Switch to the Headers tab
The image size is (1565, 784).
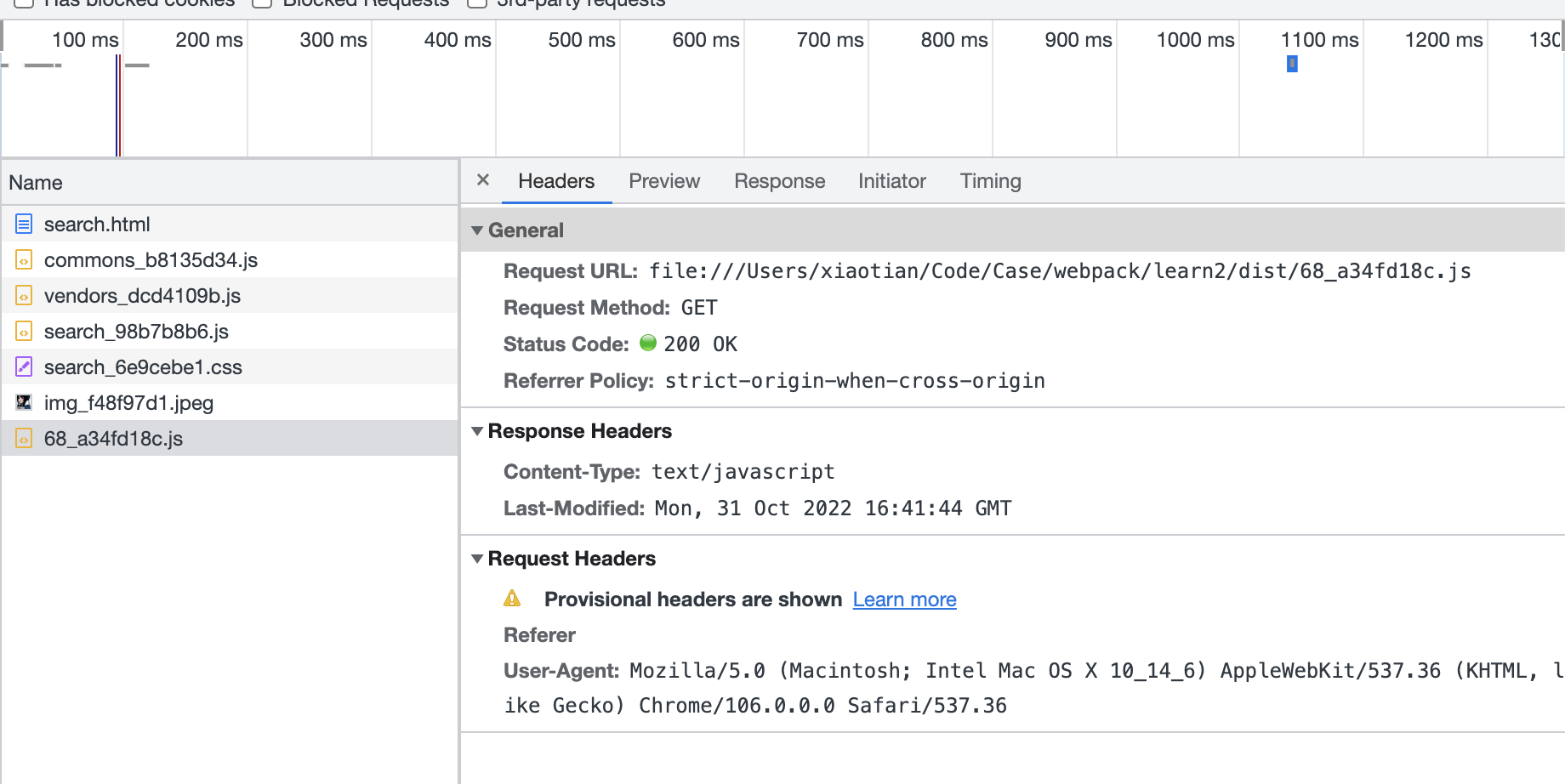(556, 181)
